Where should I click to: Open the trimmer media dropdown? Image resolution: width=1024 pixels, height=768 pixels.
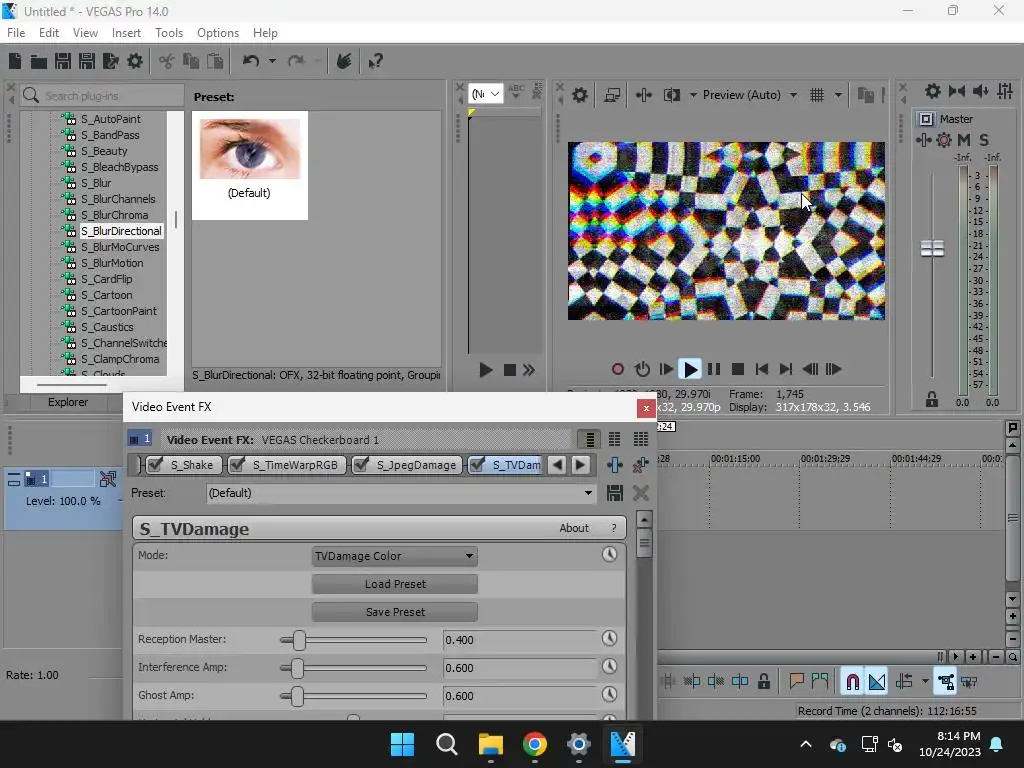coord(485,94)
